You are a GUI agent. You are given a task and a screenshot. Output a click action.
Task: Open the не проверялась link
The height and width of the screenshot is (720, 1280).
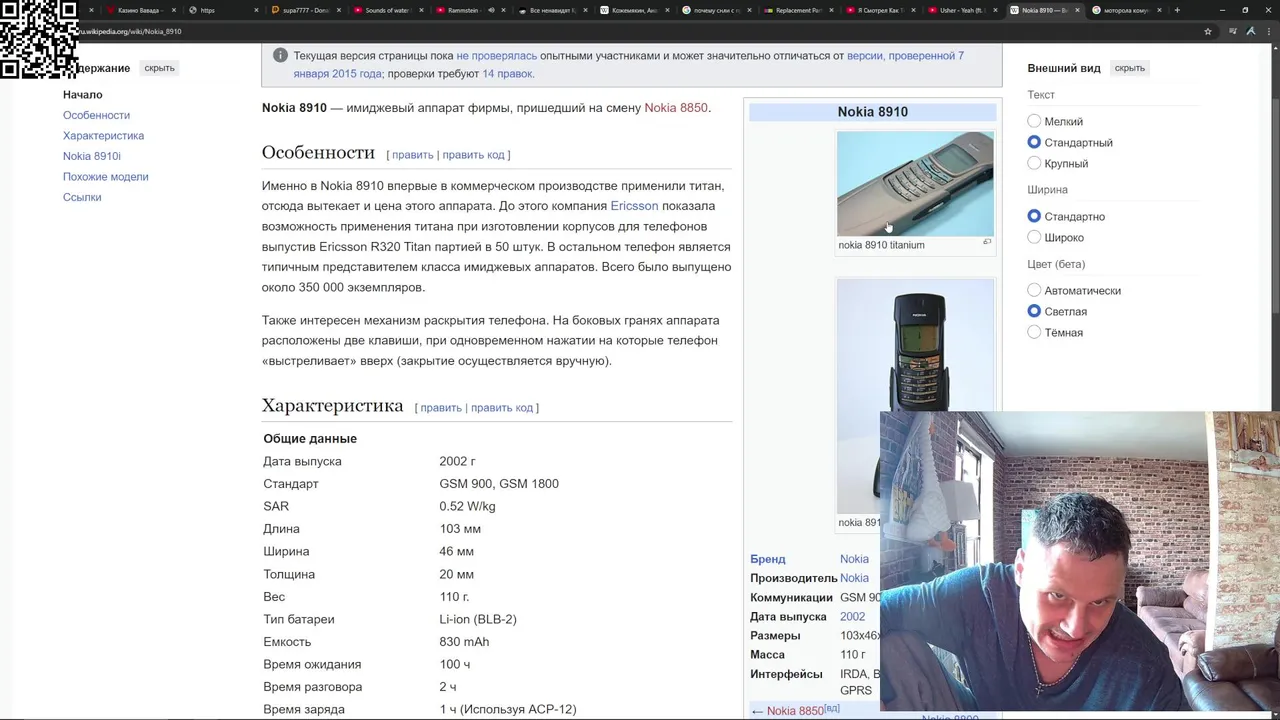click(497, 56)
